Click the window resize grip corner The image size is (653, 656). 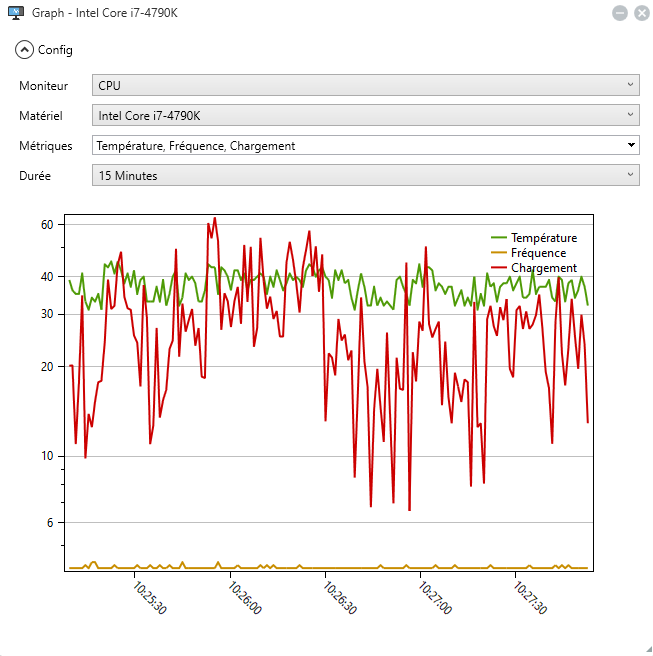pos(648,651)
